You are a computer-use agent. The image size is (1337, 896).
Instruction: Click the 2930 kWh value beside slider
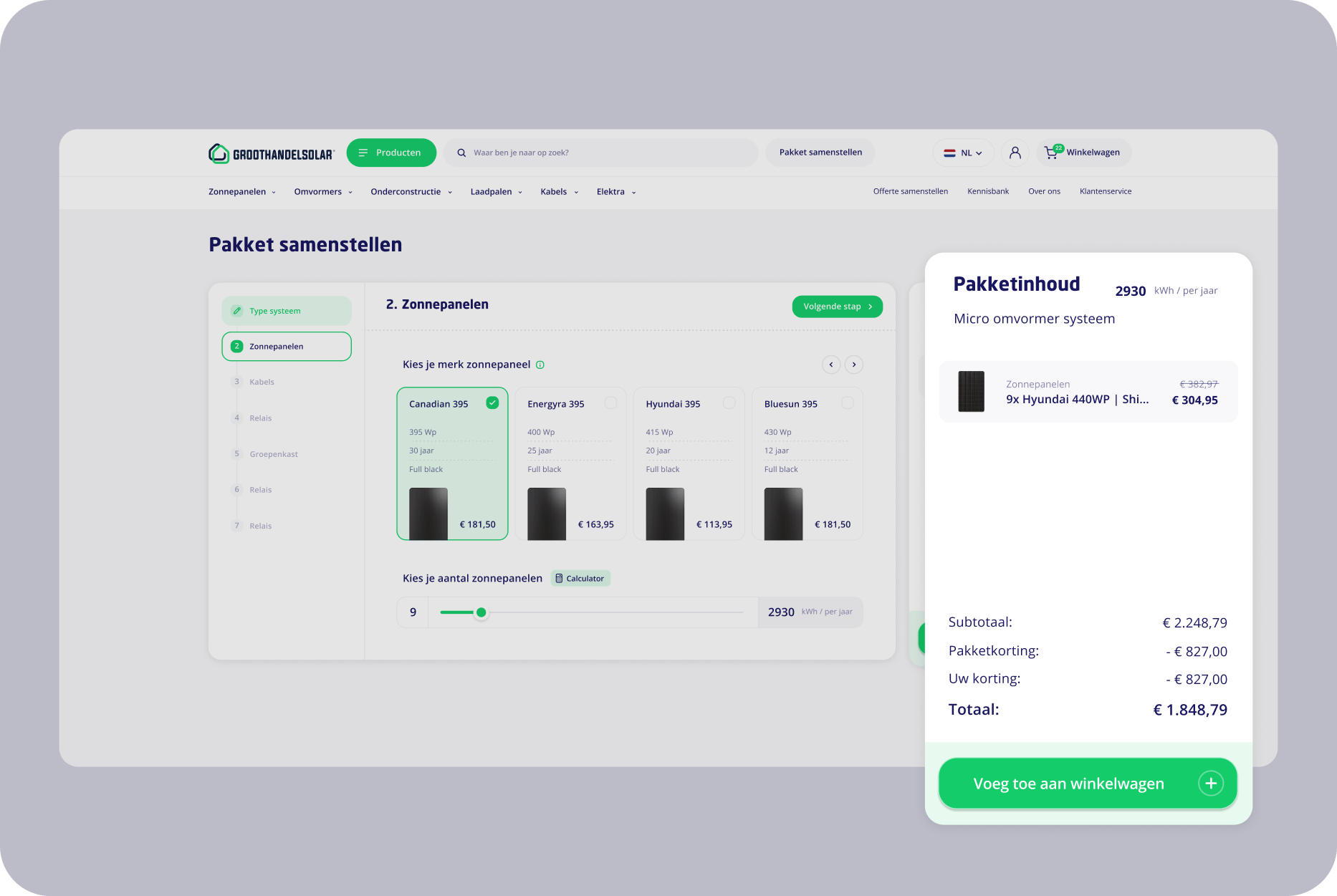tap(781, 612)
